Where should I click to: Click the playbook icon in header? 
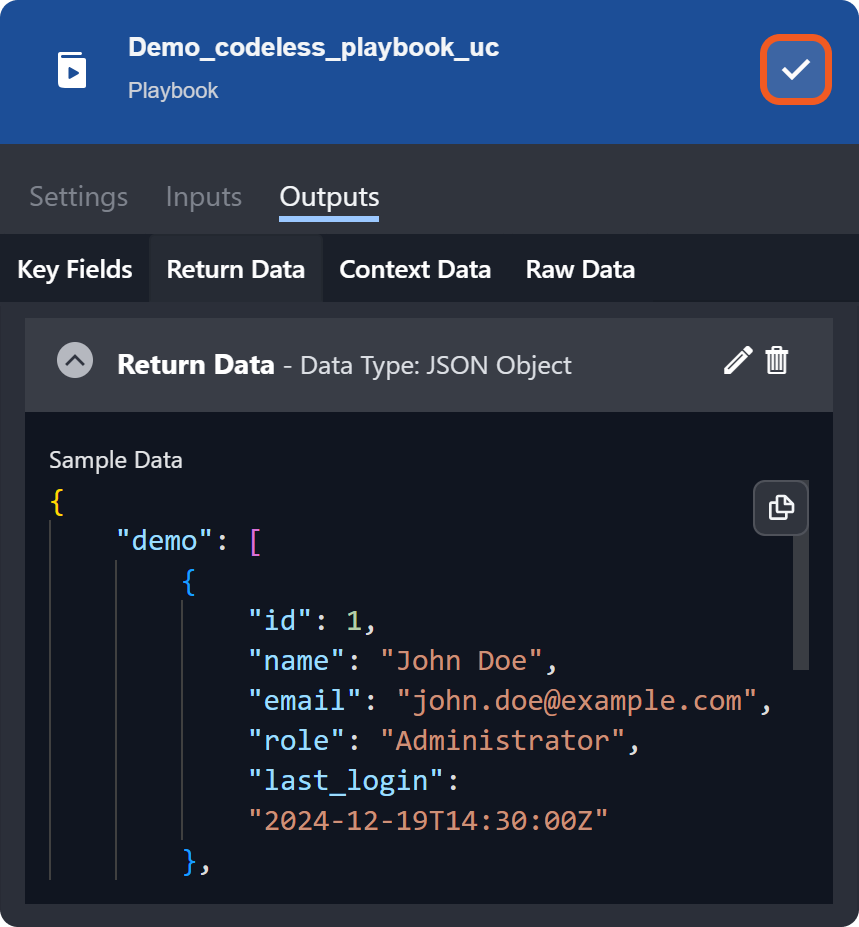pyautogui.click(x=72, y=70)
